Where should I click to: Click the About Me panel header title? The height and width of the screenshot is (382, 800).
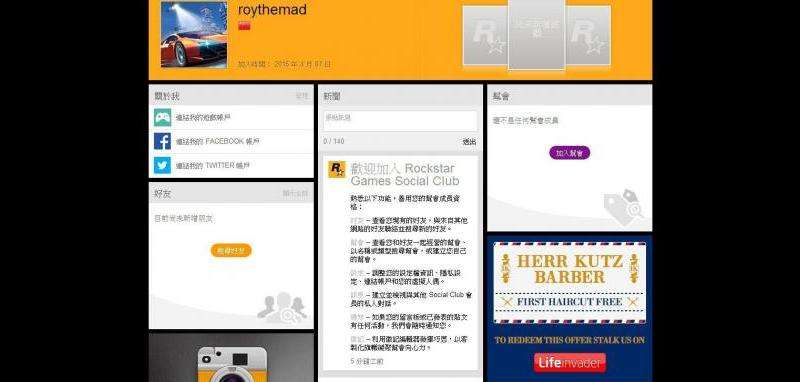[x=167, y=96]
